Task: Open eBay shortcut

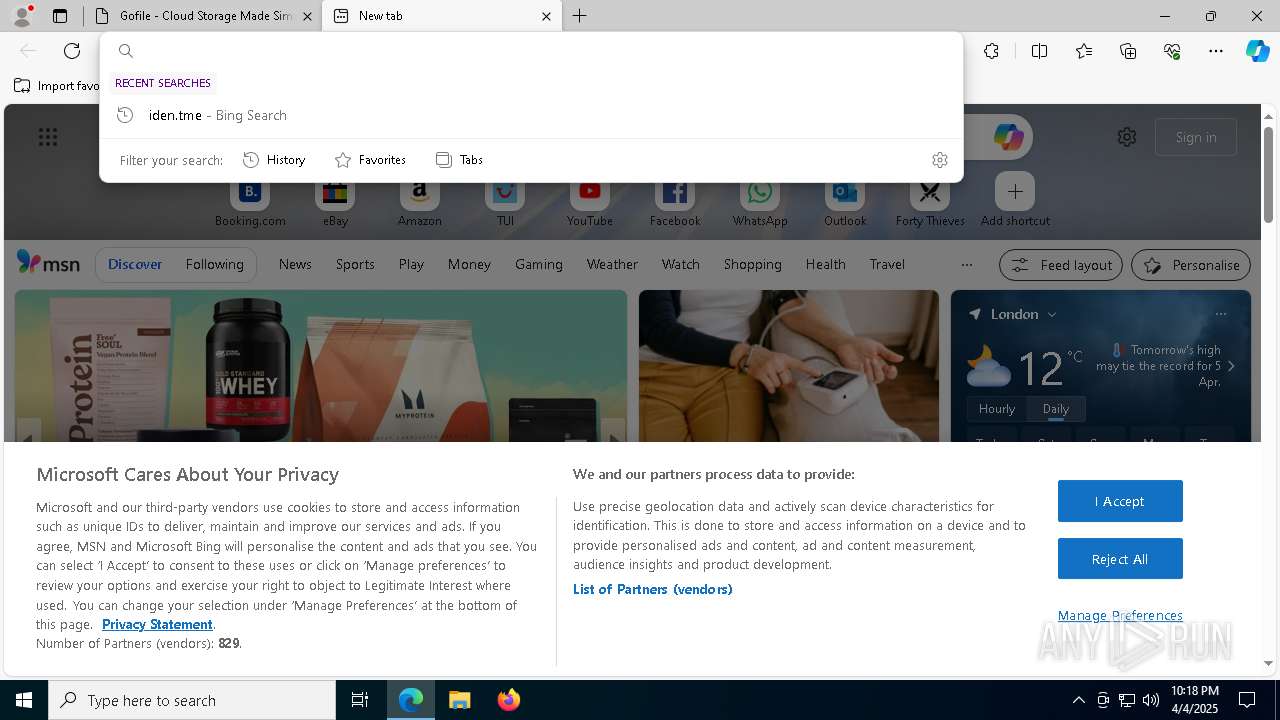Action: point(335,202)
